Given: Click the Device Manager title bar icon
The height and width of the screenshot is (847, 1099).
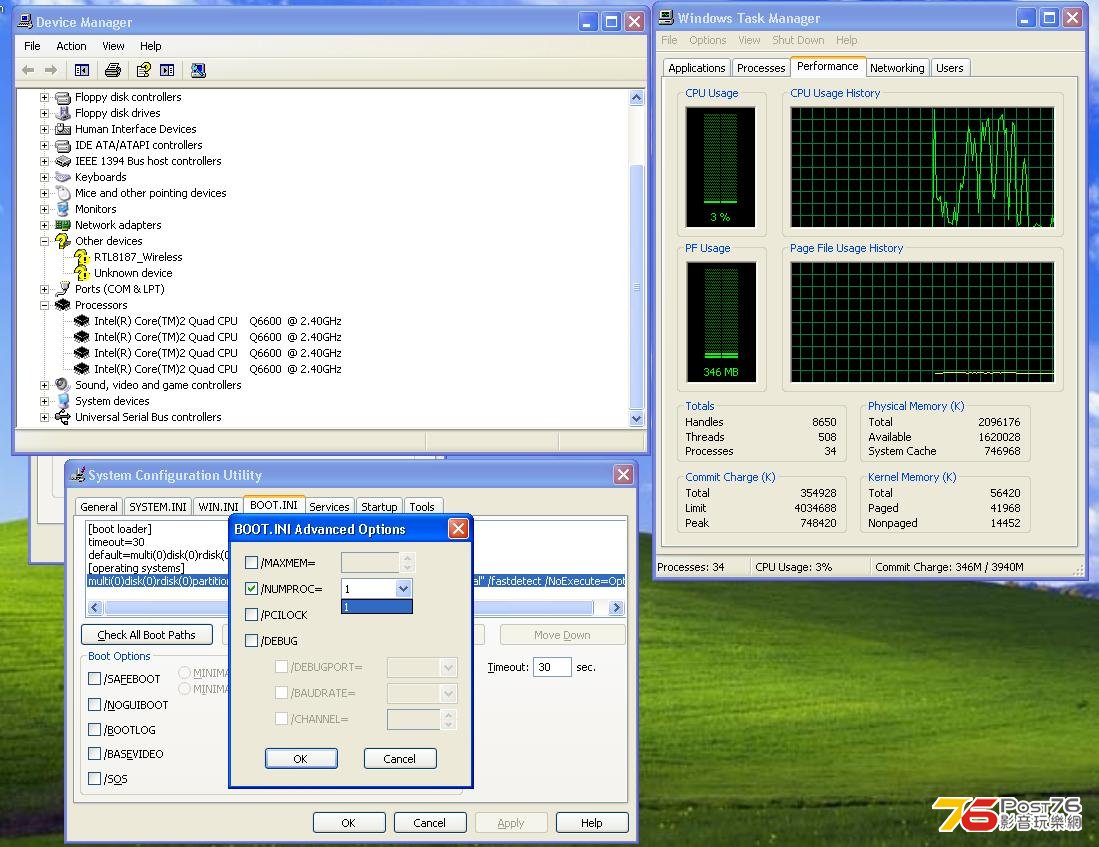Looking at the screenshot, I should 25,22.
